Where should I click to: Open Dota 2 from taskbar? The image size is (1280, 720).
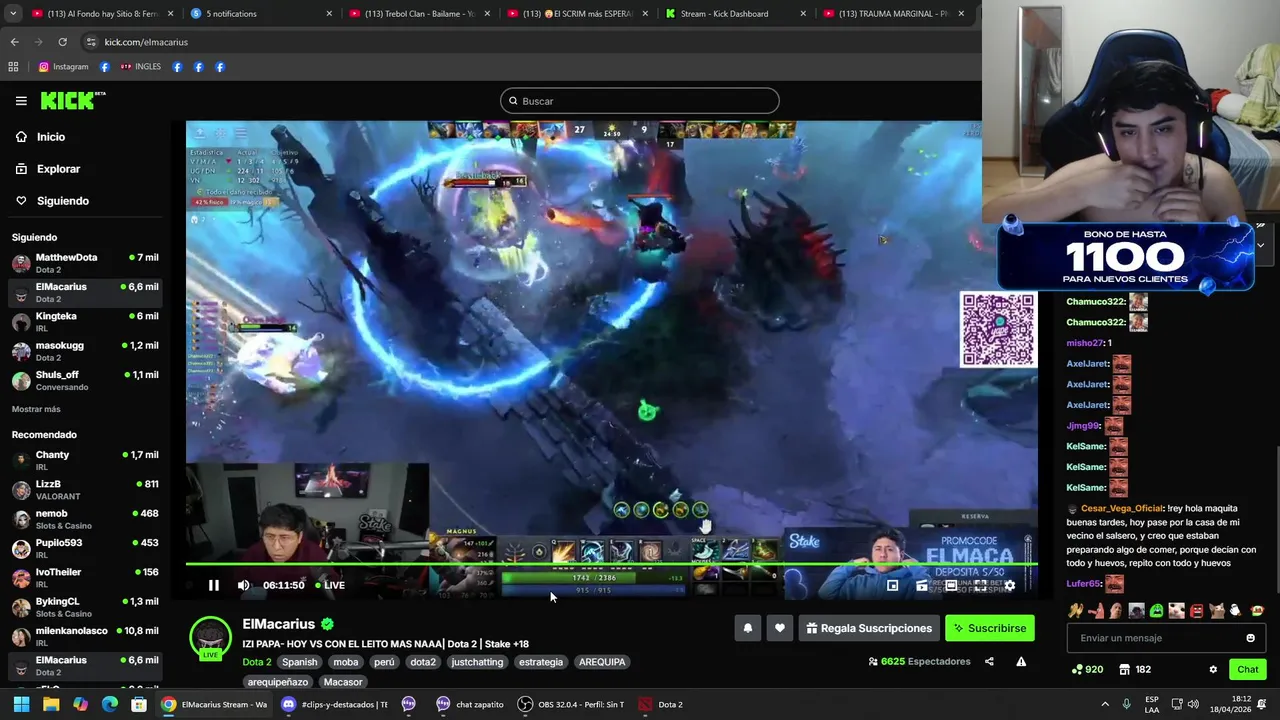click(661, 704)
